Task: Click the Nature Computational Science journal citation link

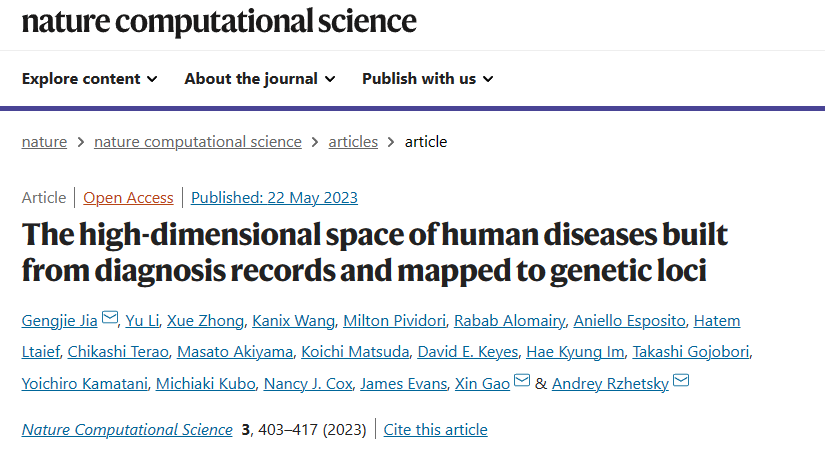Action: [x=127, y=430]
